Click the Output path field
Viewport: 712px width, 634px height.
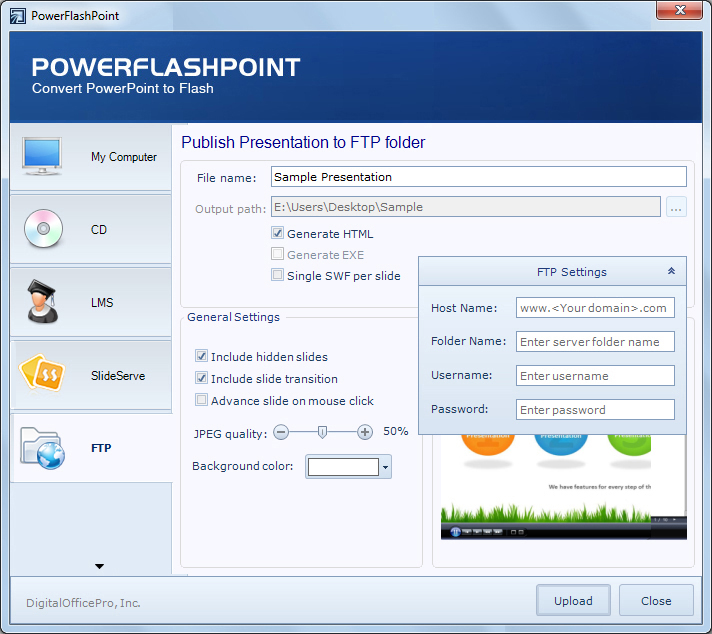[466, 207]
